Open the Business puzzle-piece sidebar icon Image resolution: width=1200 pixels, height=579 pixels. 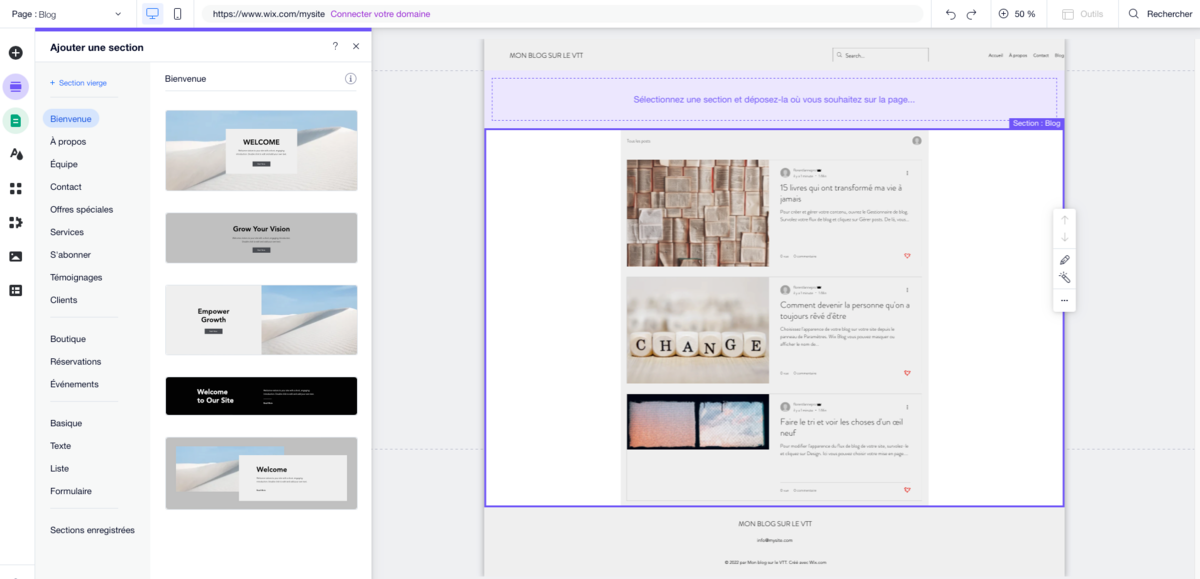tap(15, 222)
